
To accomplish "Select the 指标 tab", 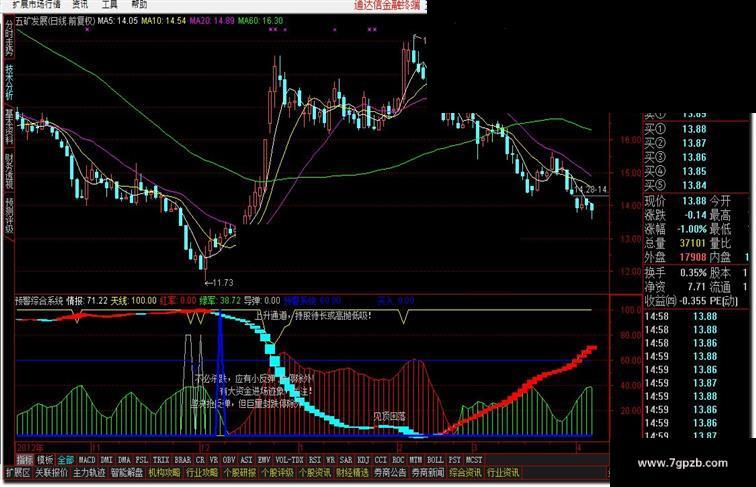I will click(25, 460).
